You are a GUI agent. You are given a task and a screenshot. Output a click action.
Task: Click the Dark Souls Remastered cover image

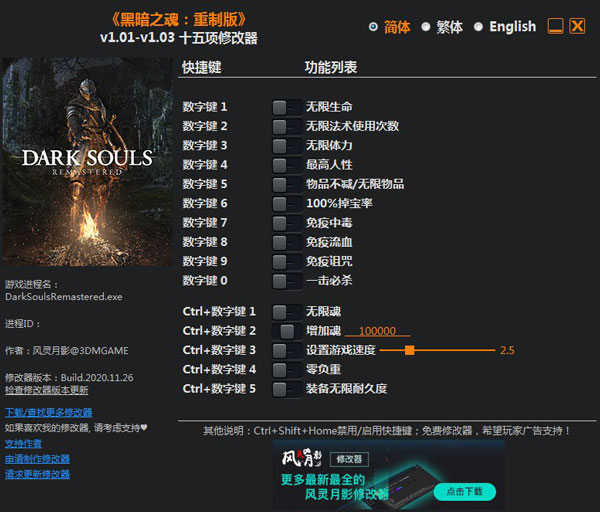tap(87, 161)
